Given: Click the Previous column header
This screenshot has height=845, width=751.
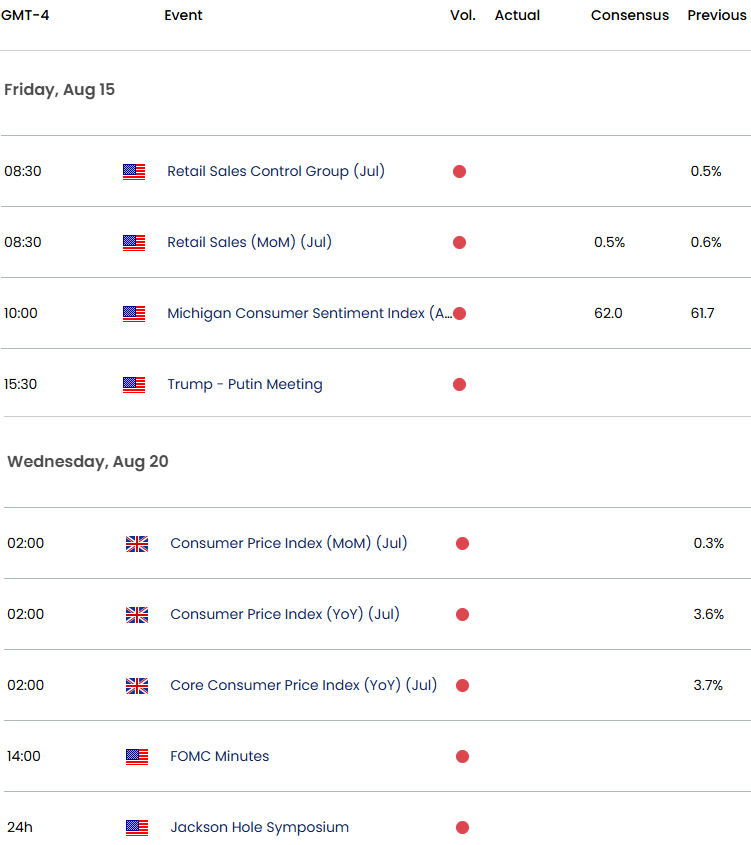Looking at the screenshot, I should (x=717, y=15).
